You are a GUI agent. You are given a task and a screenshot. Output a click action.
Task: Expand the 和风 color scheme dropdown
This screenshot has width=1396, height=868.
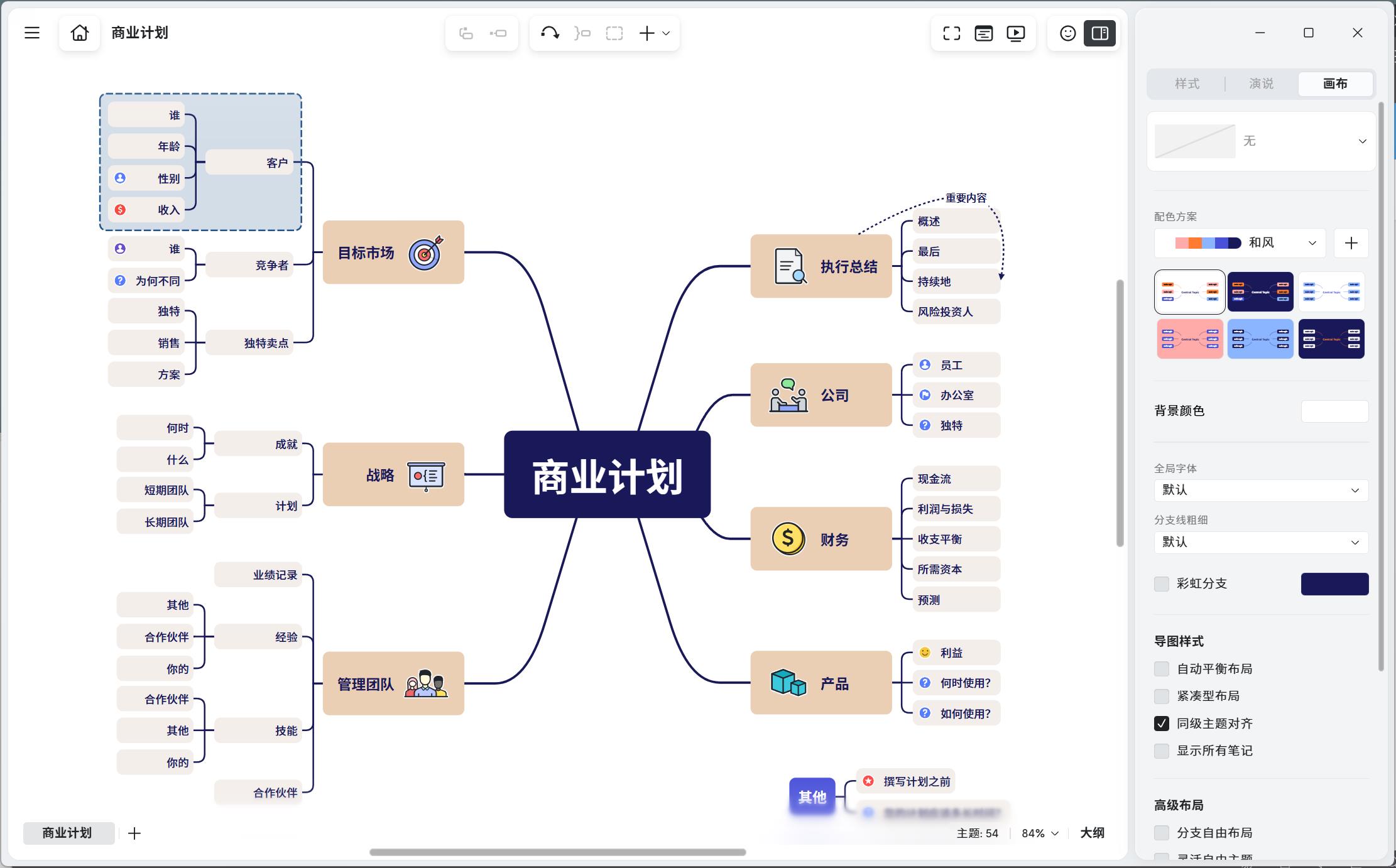[x=1240, y=243]
